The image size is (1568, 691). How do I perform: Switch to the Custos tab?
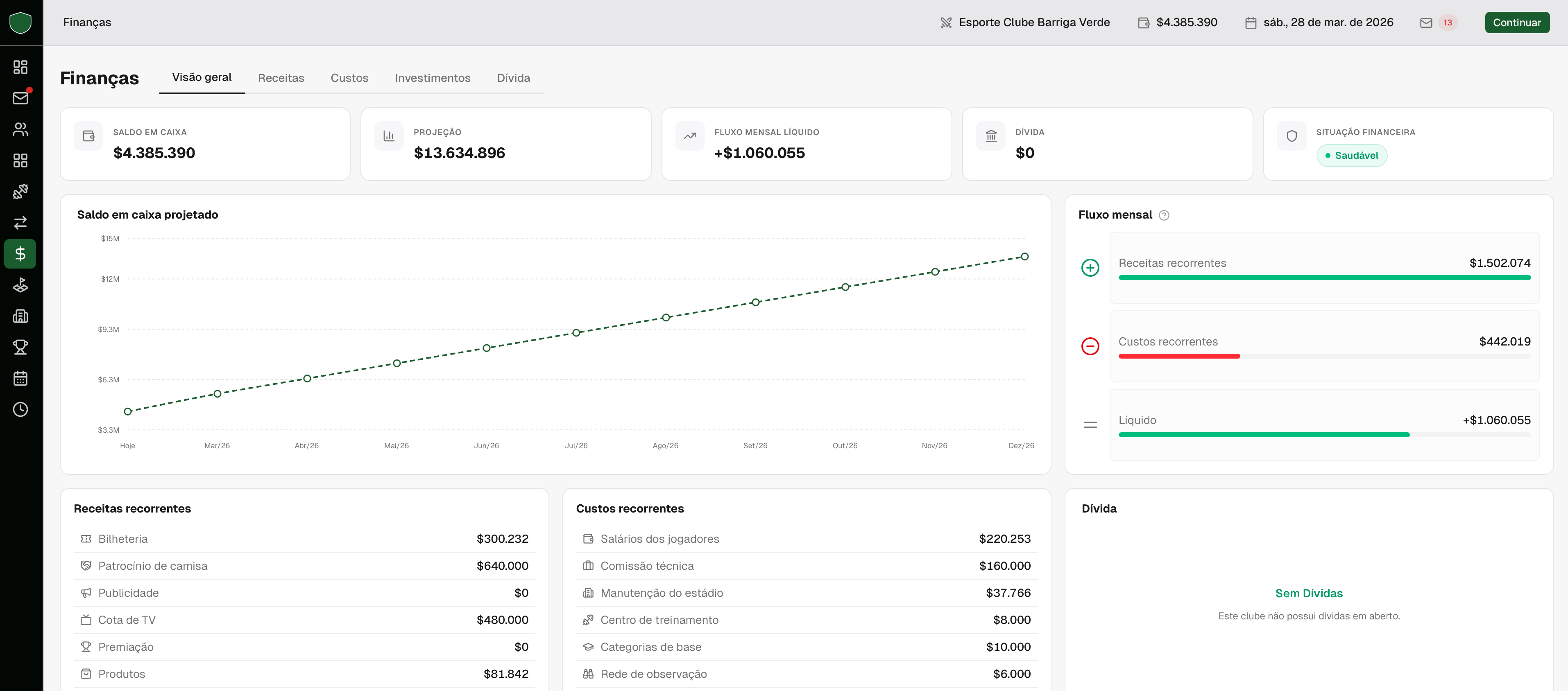[x=349, y=78]
